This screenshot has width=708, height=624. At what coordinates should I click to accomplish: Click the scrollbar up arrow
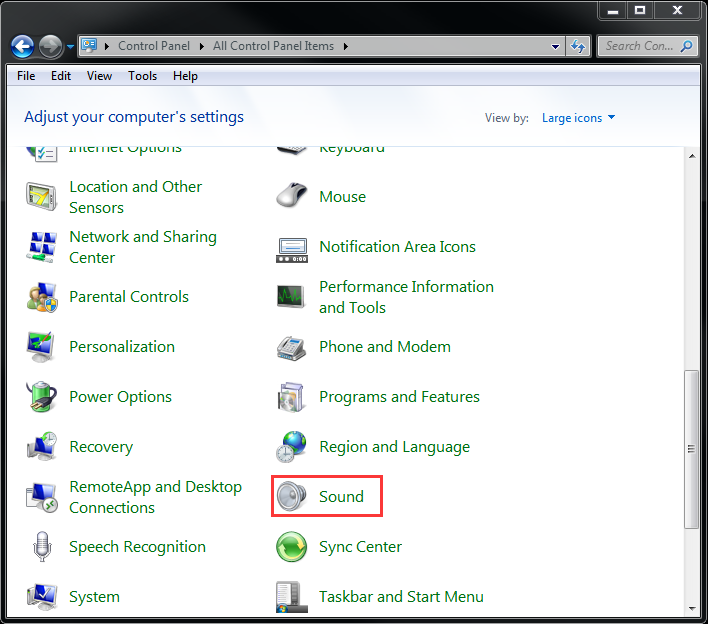[692, 156]
